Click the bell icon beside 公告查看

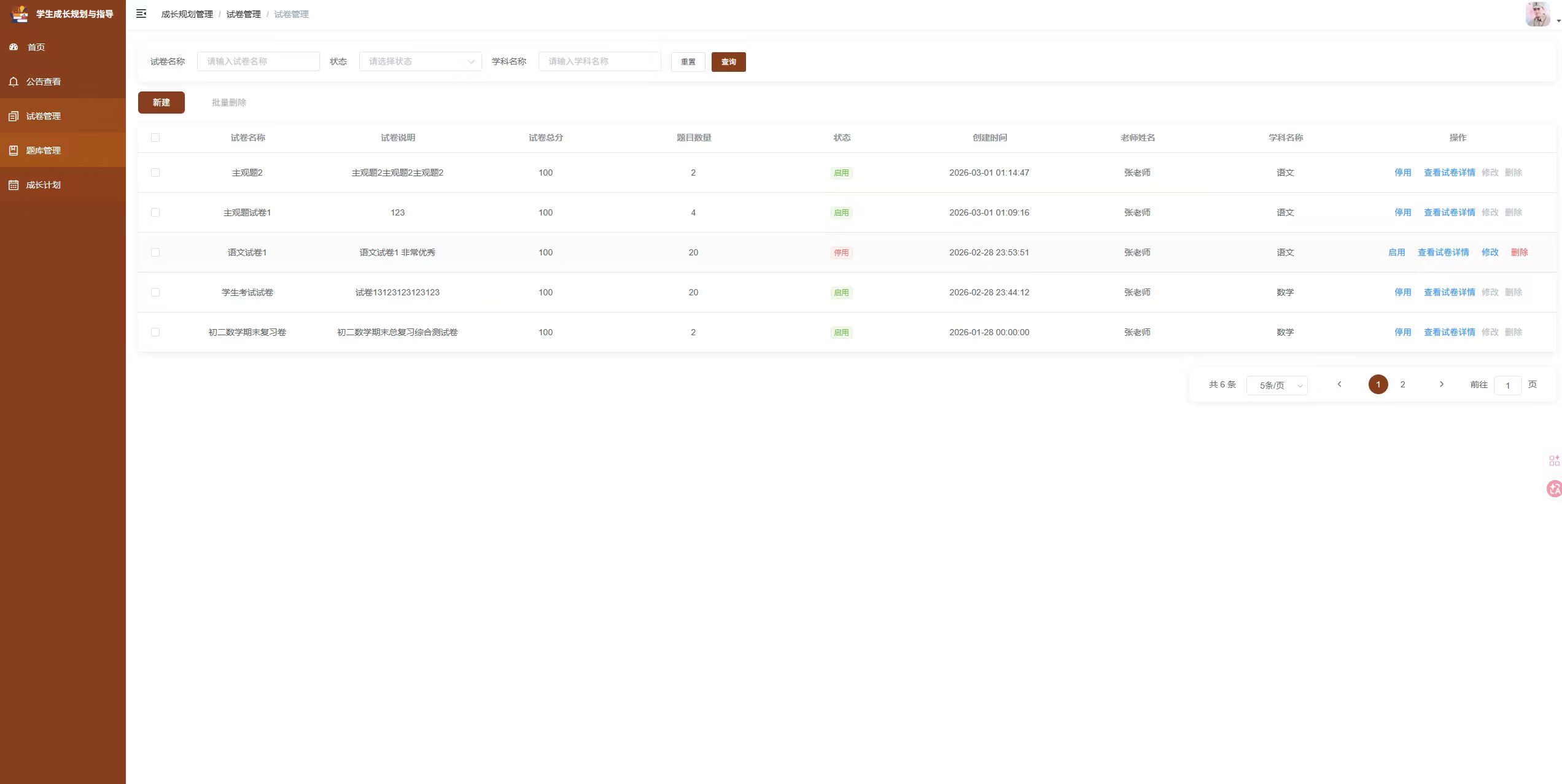pos(14,82)
